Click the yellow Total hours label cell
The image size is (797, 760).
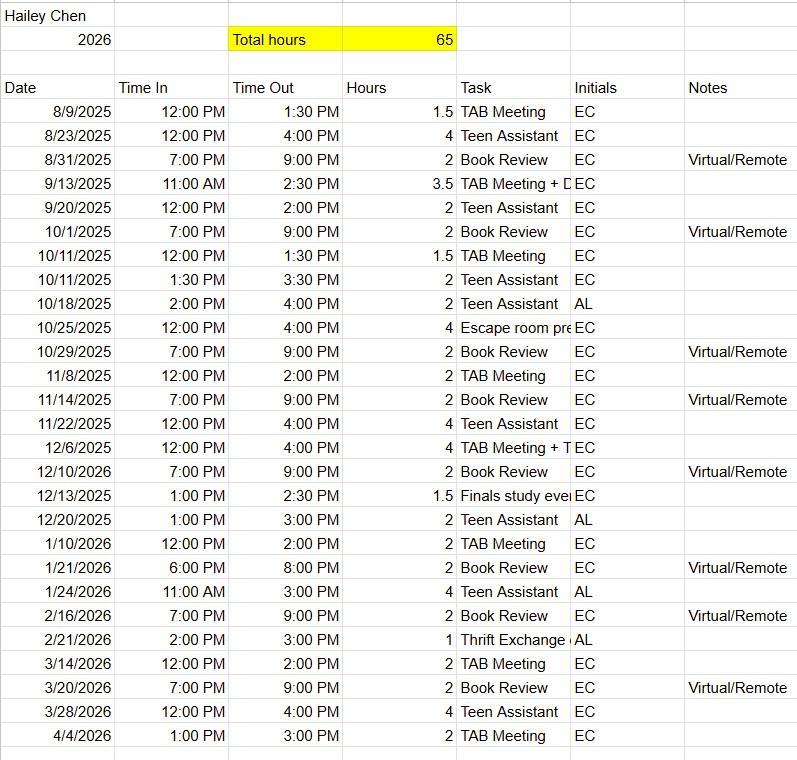(285, 40)
